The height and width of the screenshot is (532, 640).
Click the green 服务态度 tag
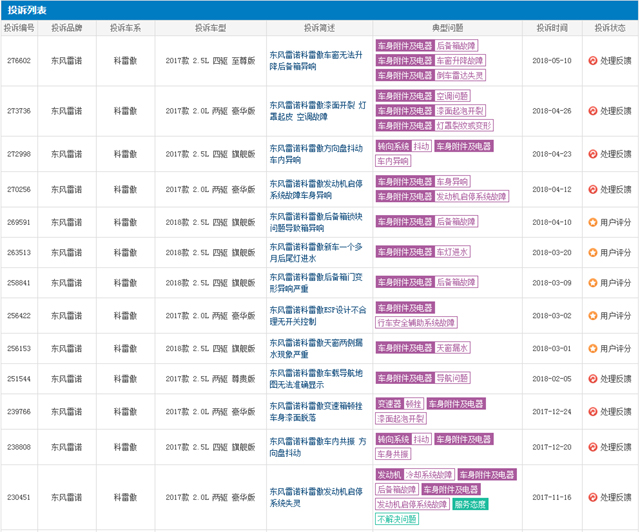point(470,504)
